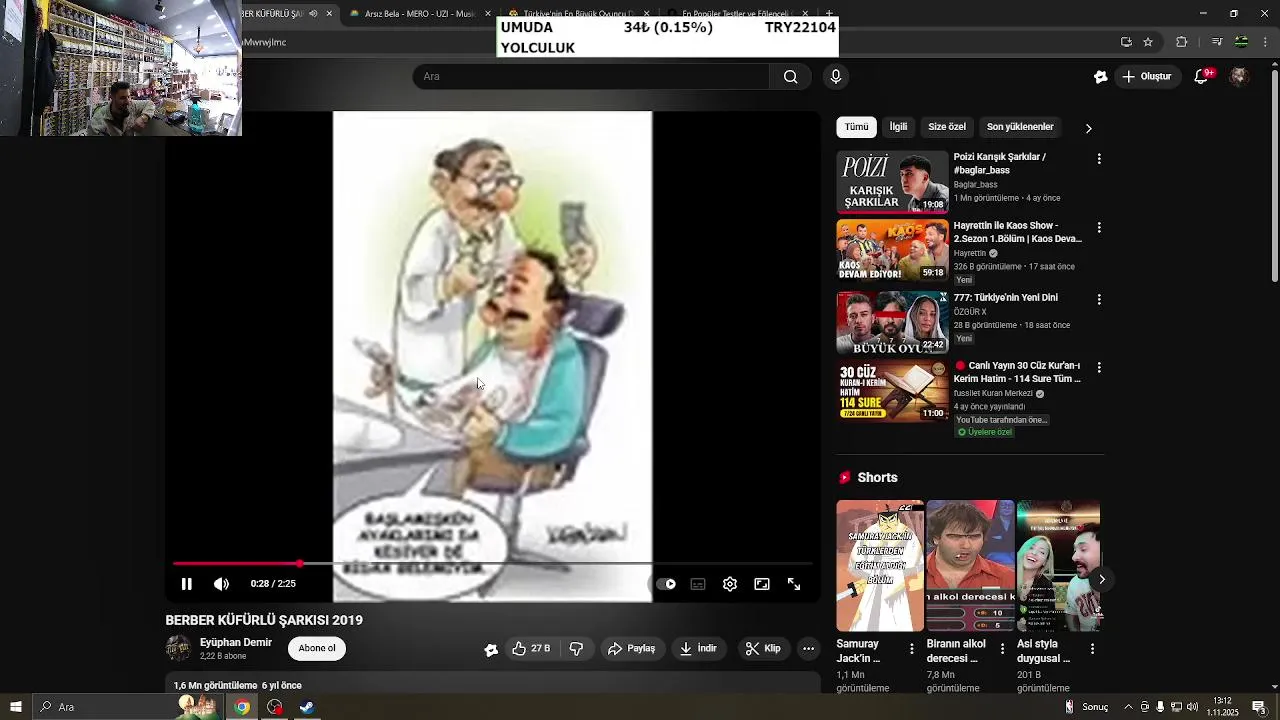
Task: Open 'Biranın alkol derecesi' Short thumbnail
Action: [x=970, y=566]
